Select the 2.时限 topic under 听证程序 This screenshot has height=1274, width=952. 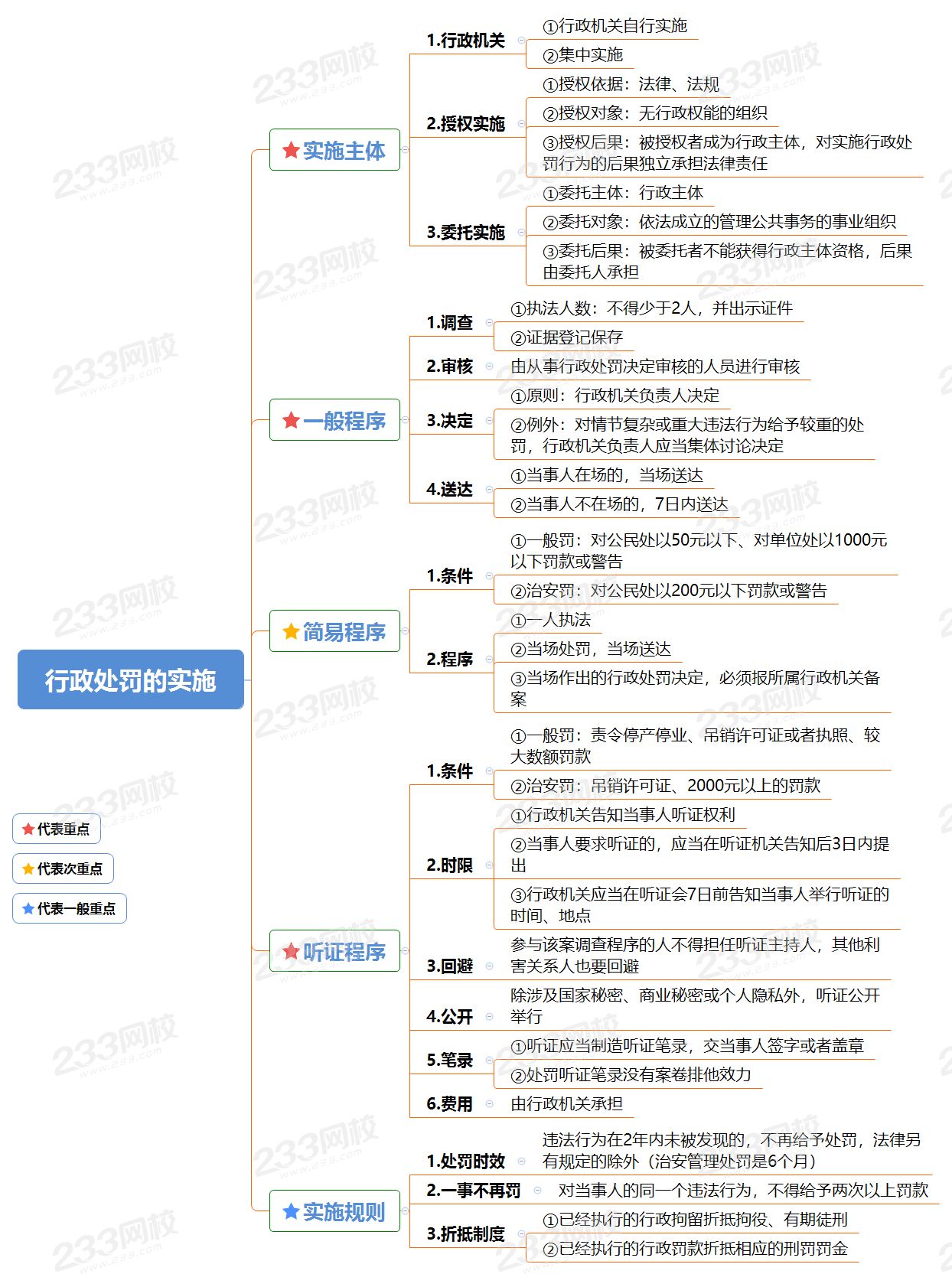(450, 865)
